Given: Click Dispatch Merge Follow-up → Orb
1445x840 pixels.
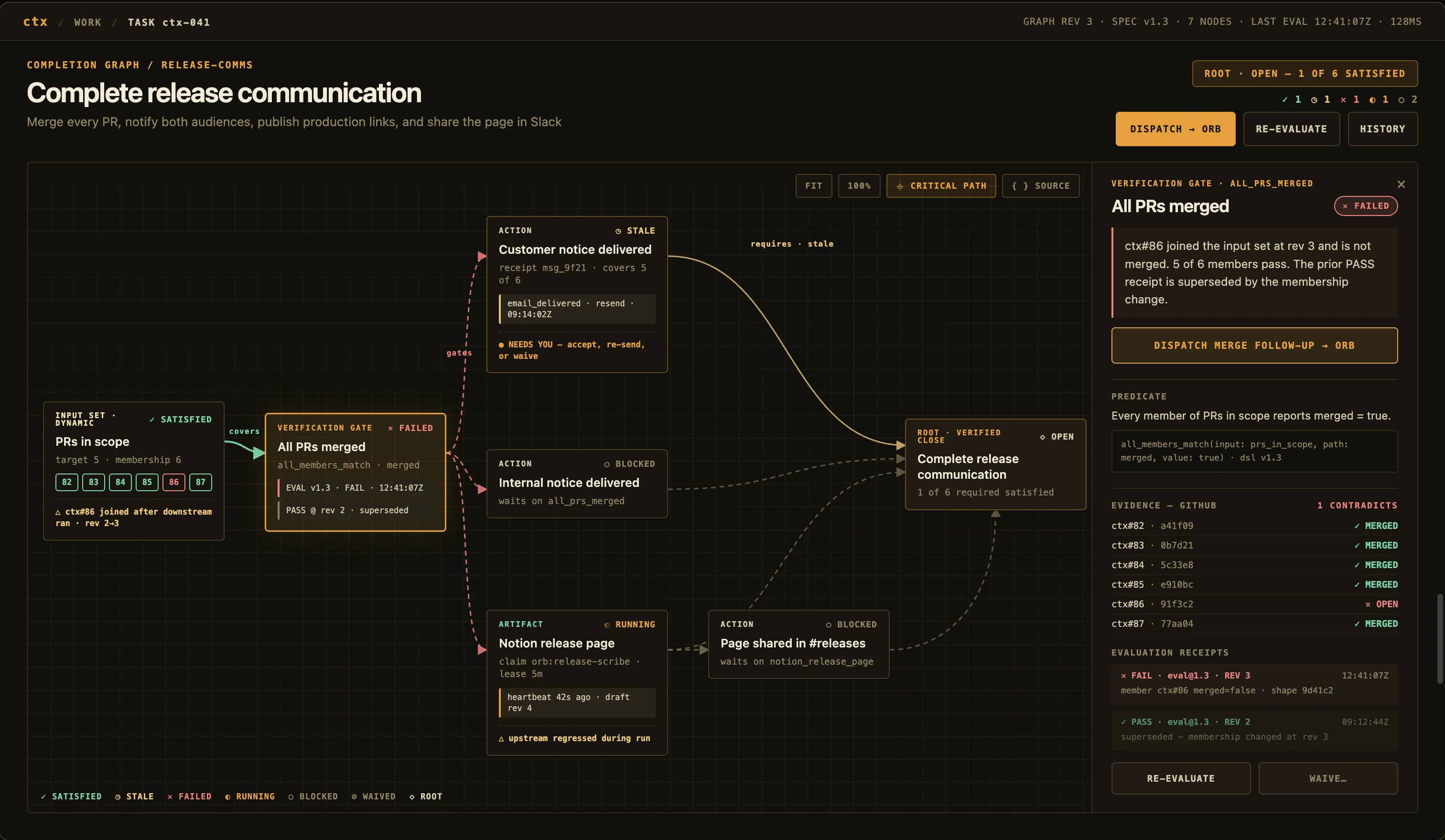Looking at the screenshot, I should [1254, 345].
